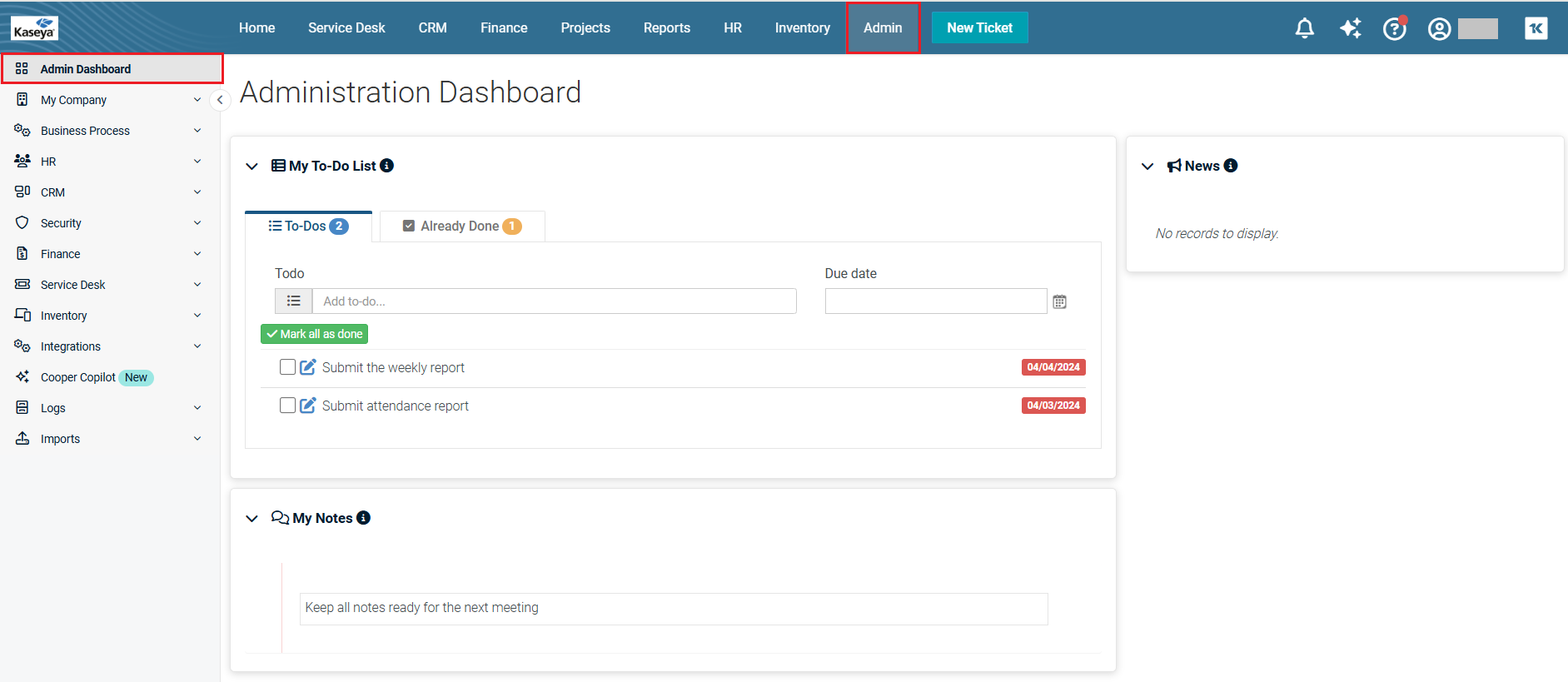The image size is (1568, 682).
Task: Click the Security shield icon
Action: point(22,223)
